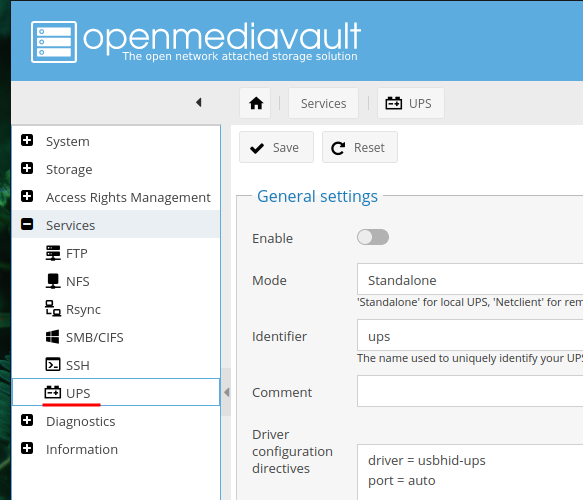This screenshot has width=583, height=500.
Task: Expand the Storage tree node
Action: click(x=27, y=168)
